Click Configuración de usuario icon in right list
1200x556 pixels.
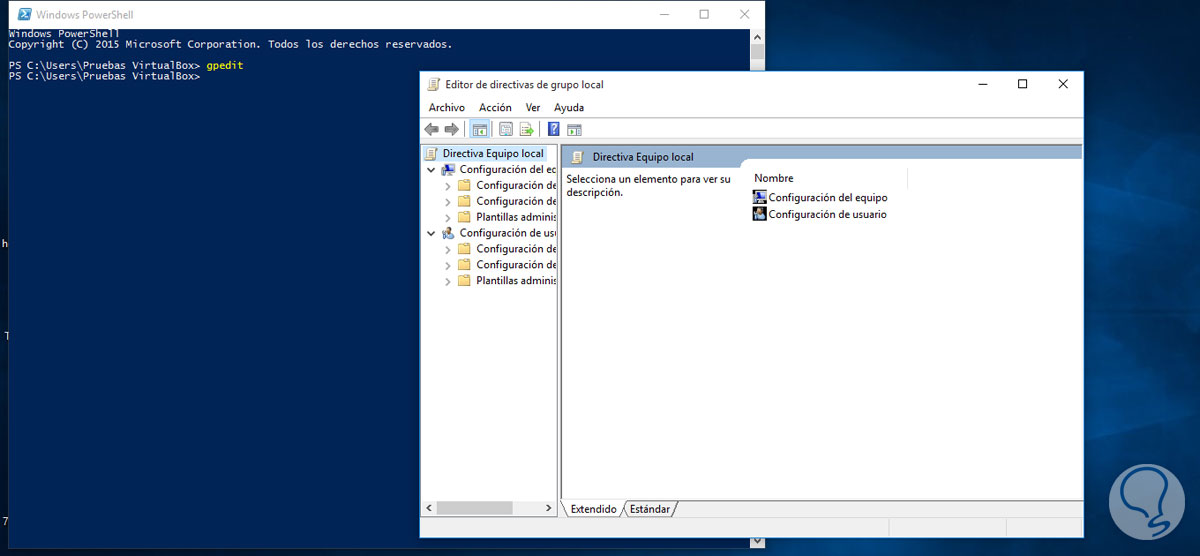pyautogui.click(x=760, y=214)
